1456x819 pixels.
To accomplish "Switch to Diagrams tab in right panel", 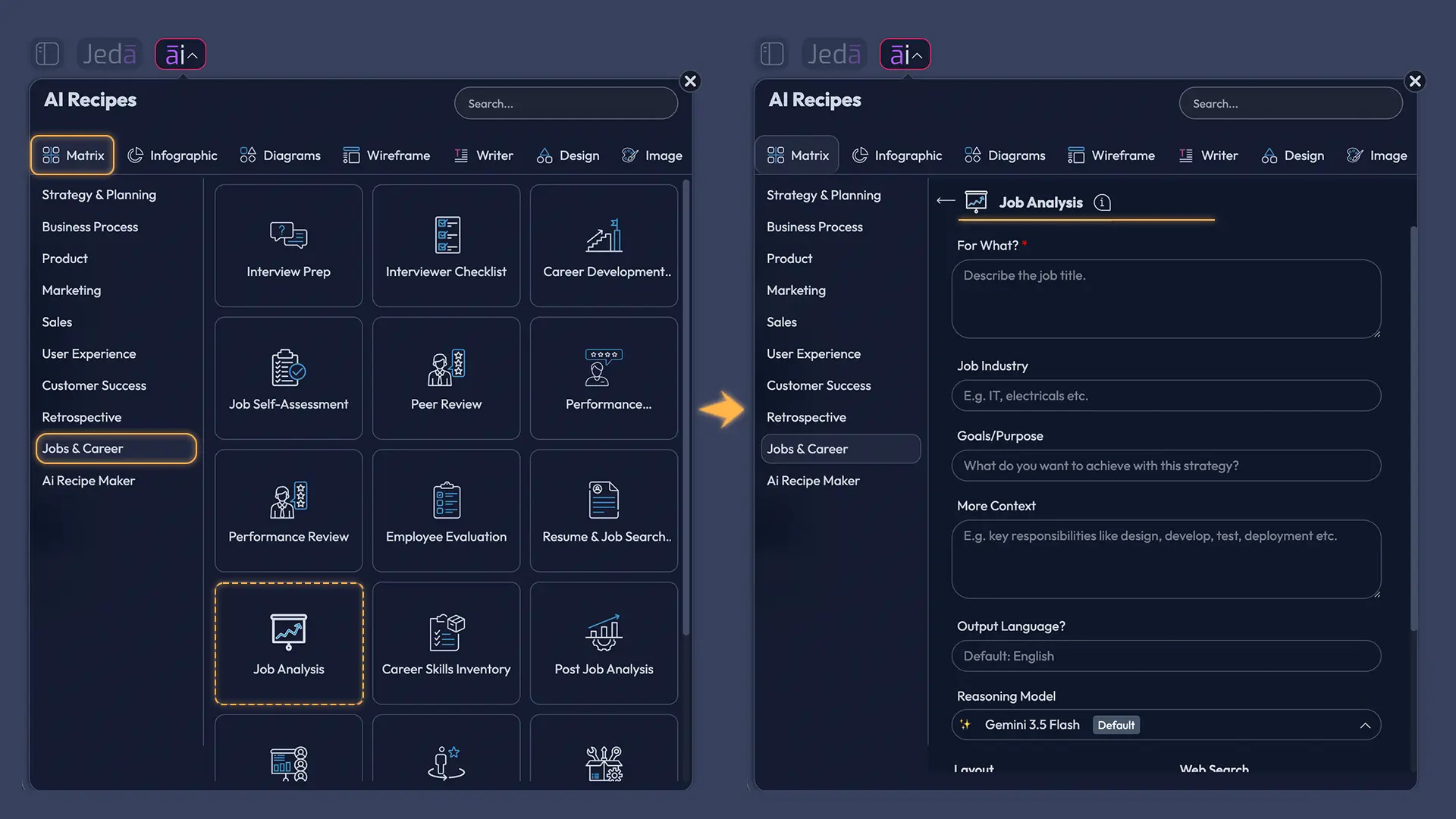I will 1006,155.
